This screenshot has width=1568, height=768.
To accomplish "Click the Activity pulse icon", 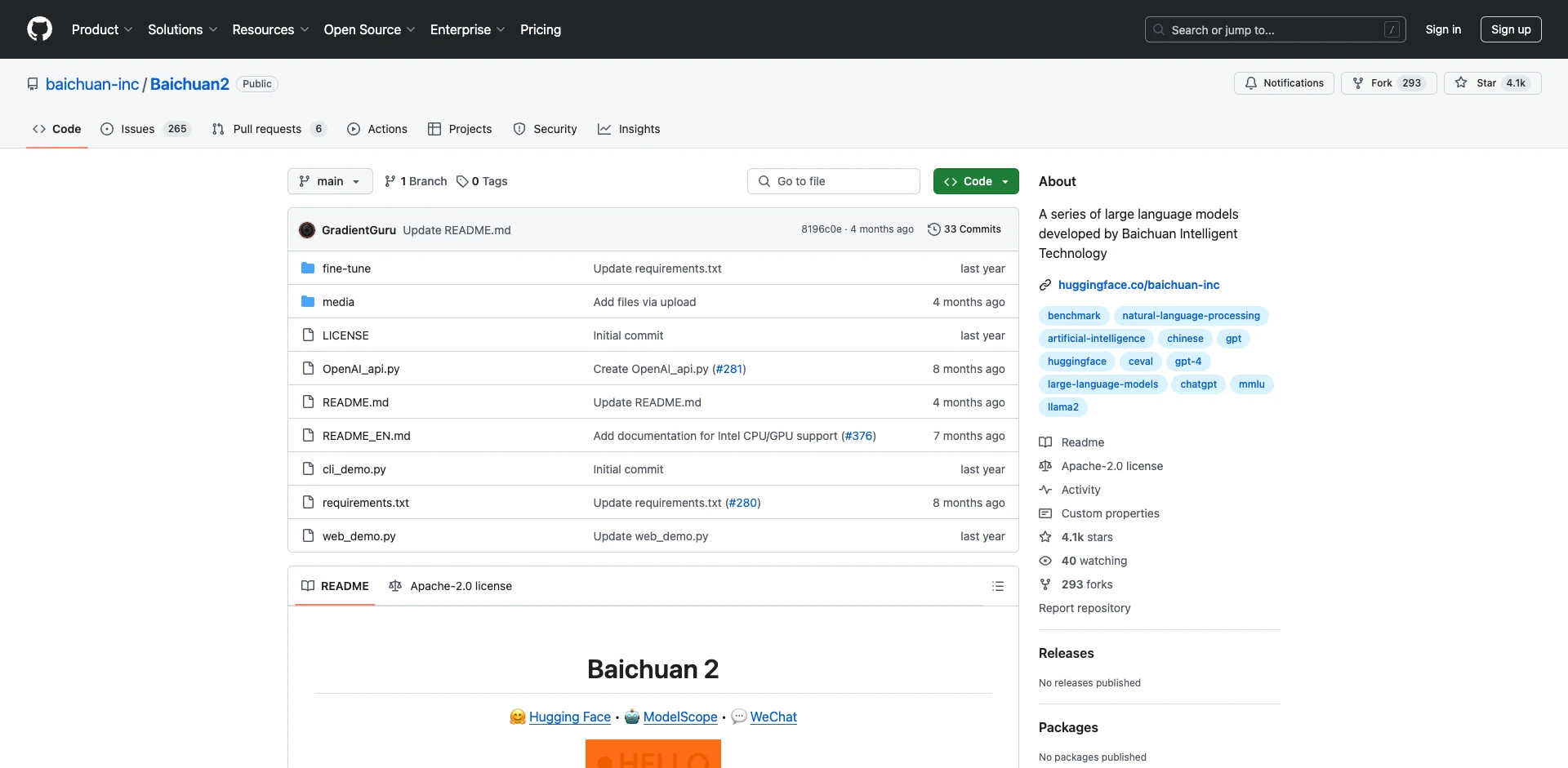I will (x=1045, y=490).
